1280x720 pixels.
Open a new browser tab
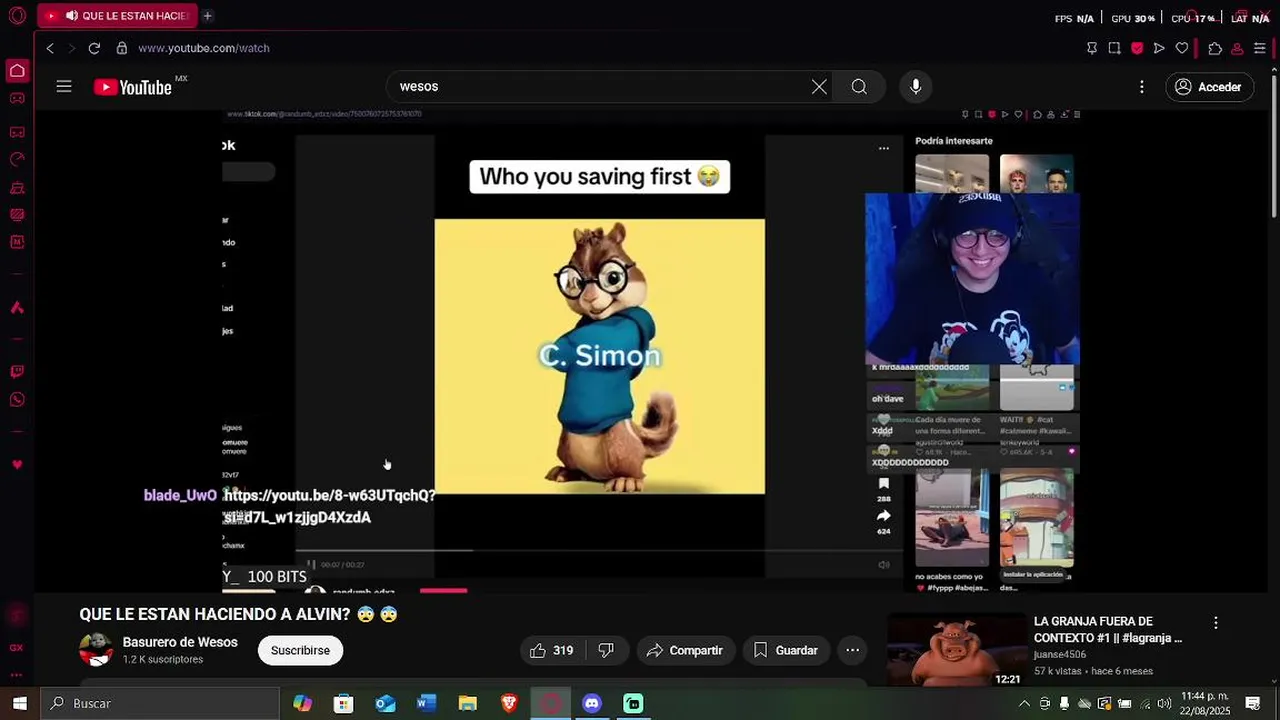207,16
